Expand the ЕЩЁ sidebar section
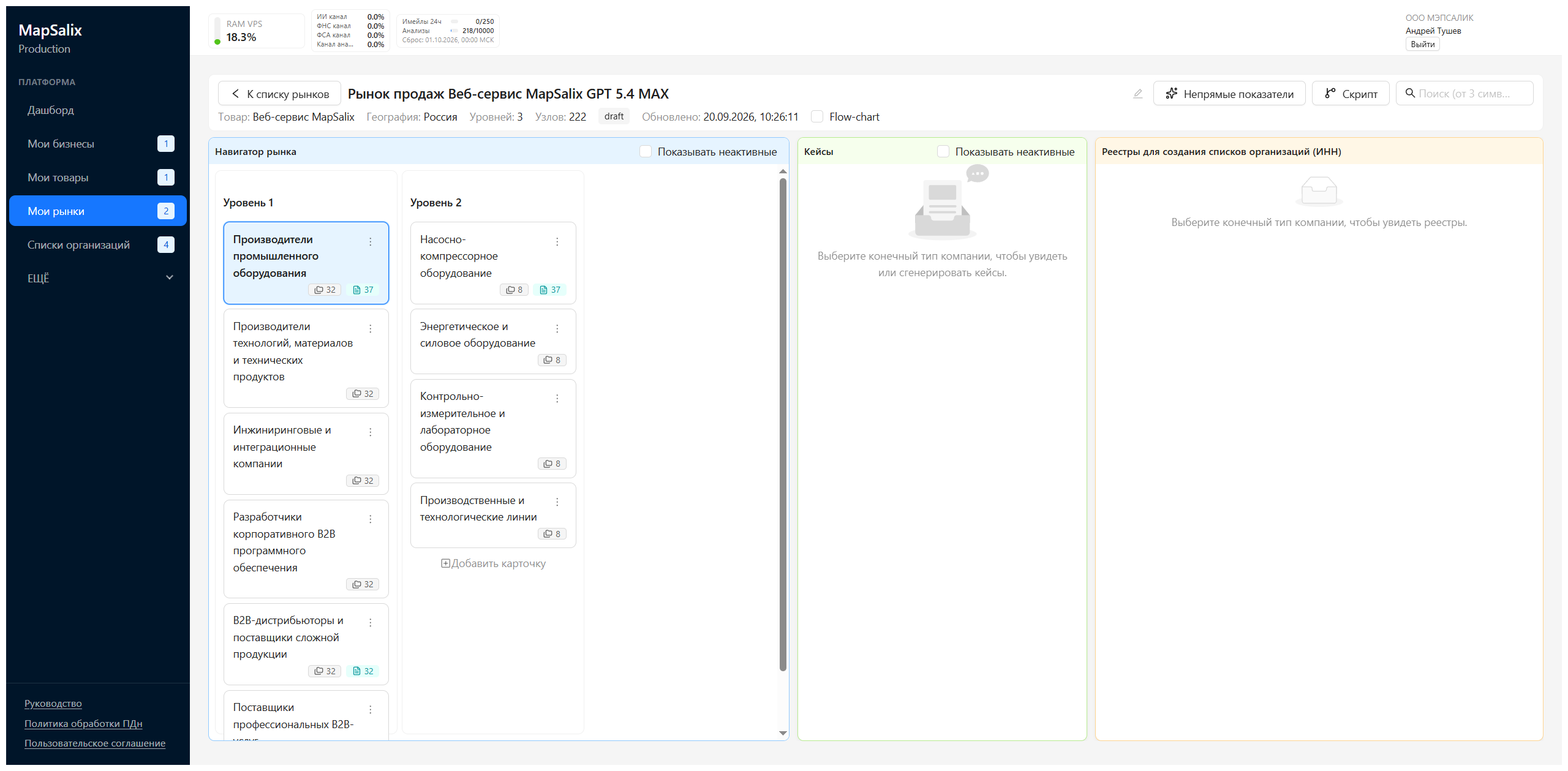Screen dimensions: 1568x771 98,278
